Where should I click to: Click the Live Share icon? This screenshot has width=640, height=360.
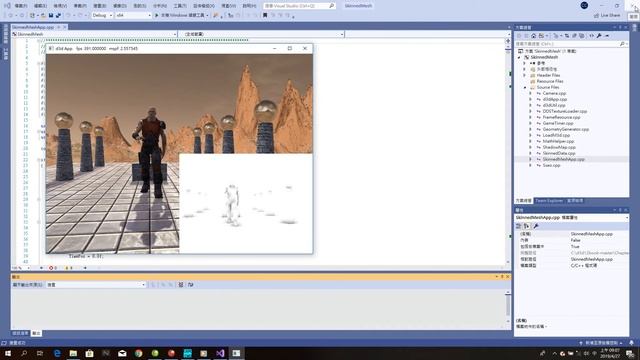(x=596, y=15)
